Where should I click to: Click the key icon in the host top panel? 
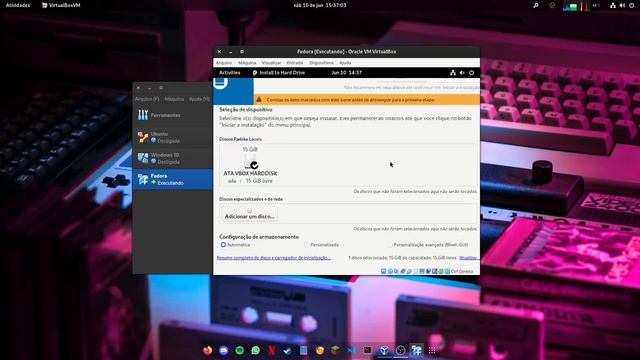(x=536, y=5)
